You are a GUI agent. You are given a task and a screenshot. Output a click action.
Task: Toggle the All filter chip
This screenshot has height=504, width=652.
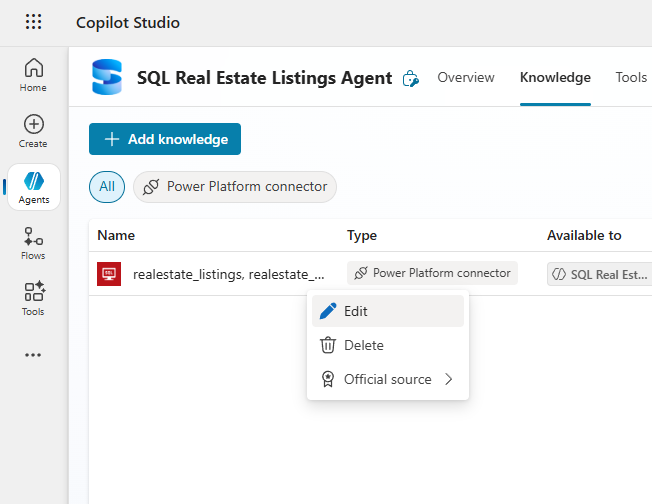point(107,186)
